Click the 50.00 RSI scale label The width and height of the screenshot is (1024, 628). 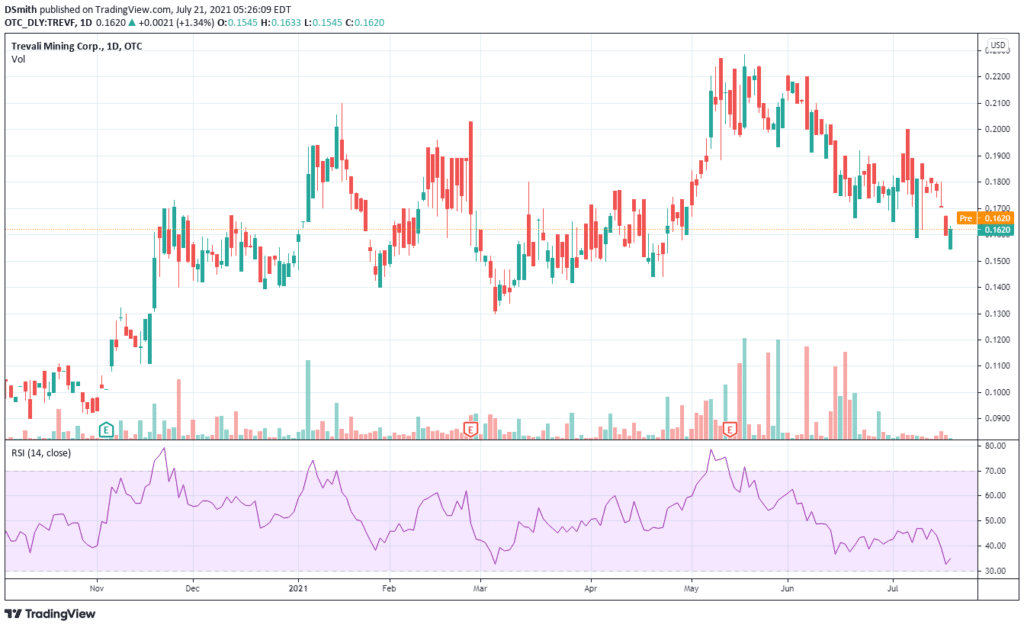pos(995,521)
